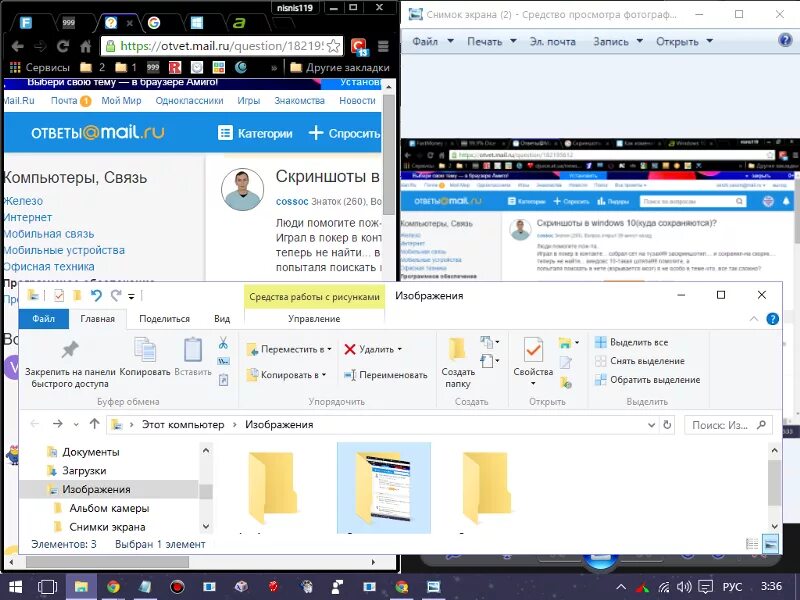
Task: Collapse the Explorer ribbon chevron
Action: point(754,319)
